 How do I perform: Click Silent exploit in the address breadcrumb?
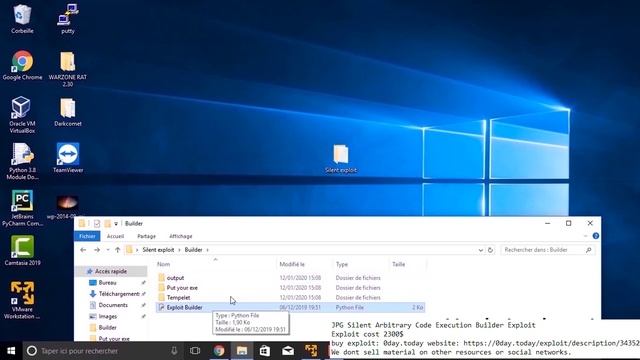pos(158,250)
